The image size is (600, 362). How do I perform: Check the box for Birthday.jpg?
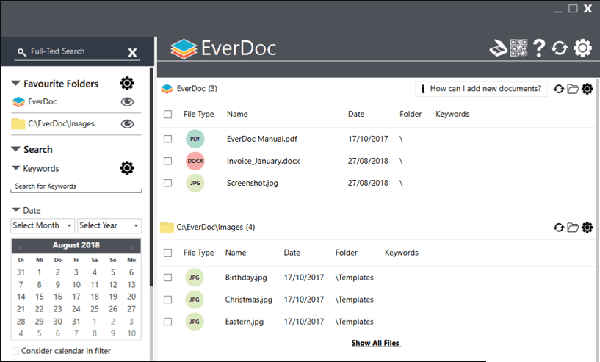(x=168, y=277)
